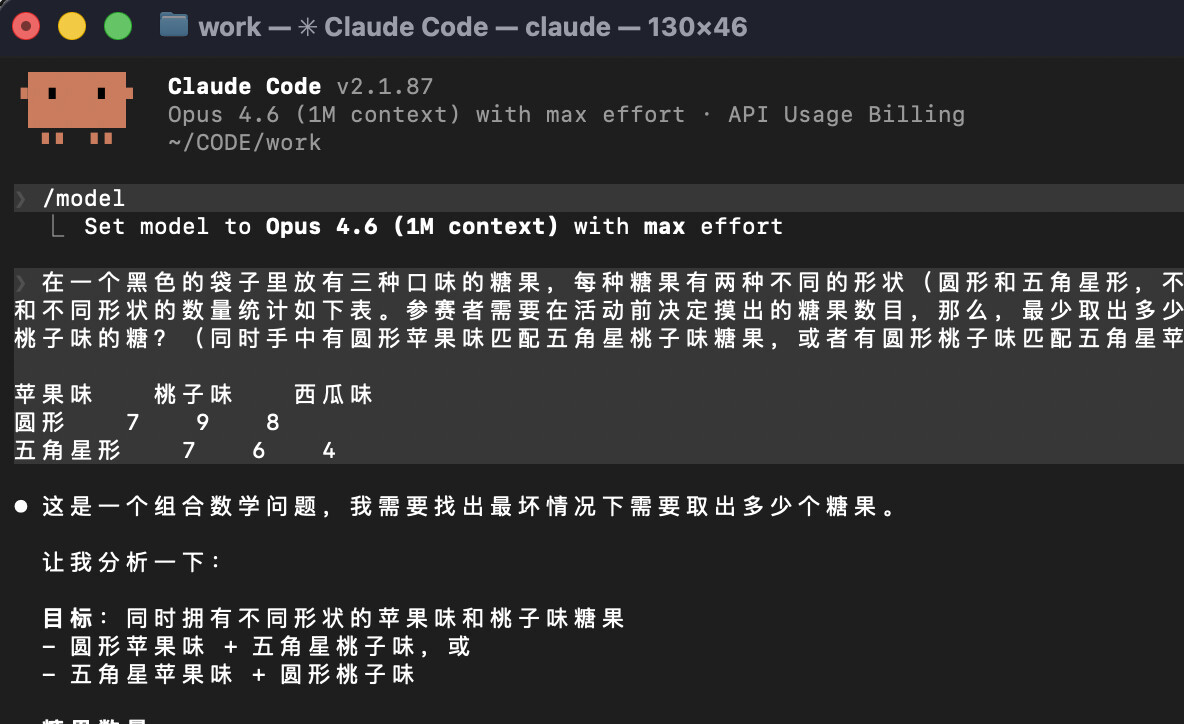Close the terminal window with the red button
1184x724 pixels.
[x=26, y=26]
